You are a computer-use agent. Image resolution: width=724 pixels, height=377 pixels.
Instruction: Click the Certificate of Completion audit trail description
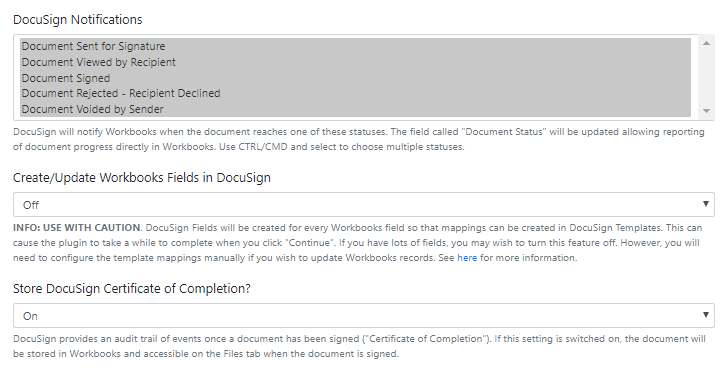pyautogui.click(x=359, y=346)
